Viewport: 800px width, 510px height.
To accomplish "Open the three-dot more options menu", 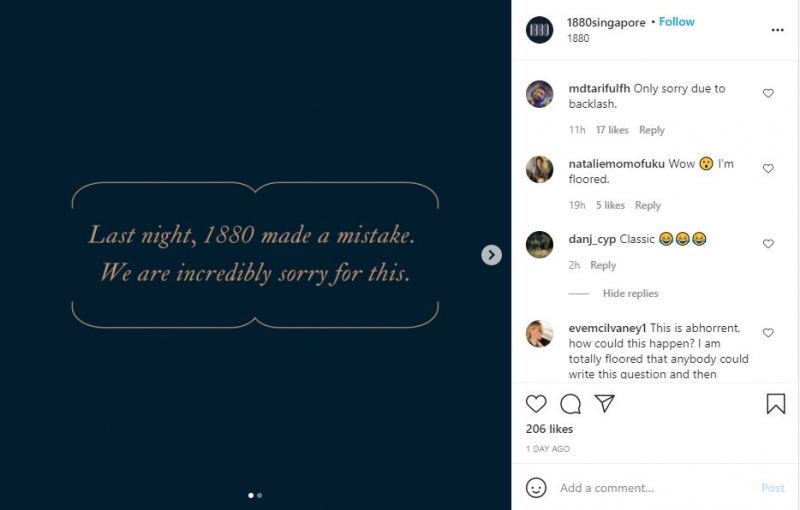I will pyautogui.click(x=777, y=30).
